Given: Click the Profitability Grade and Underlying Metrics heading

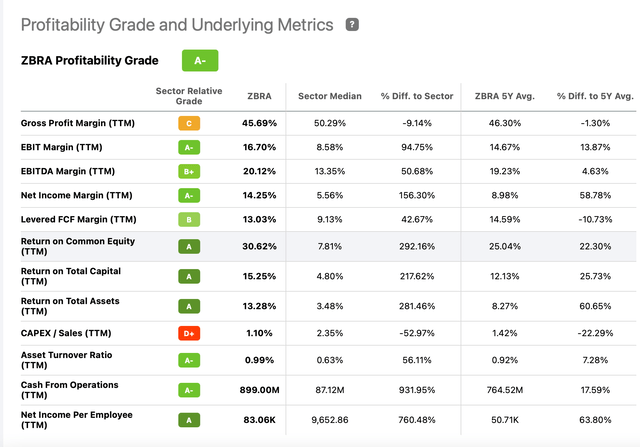Looking at the screenshot, I should click(x=179, y=25).
